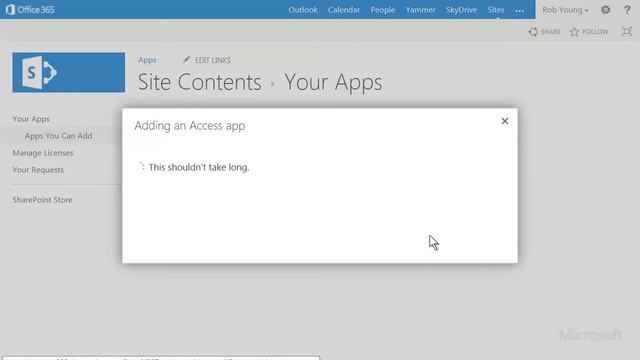Close the Adding an Access app dialog
The height and width of the screenshot is (360, 640).
[505, 121]
